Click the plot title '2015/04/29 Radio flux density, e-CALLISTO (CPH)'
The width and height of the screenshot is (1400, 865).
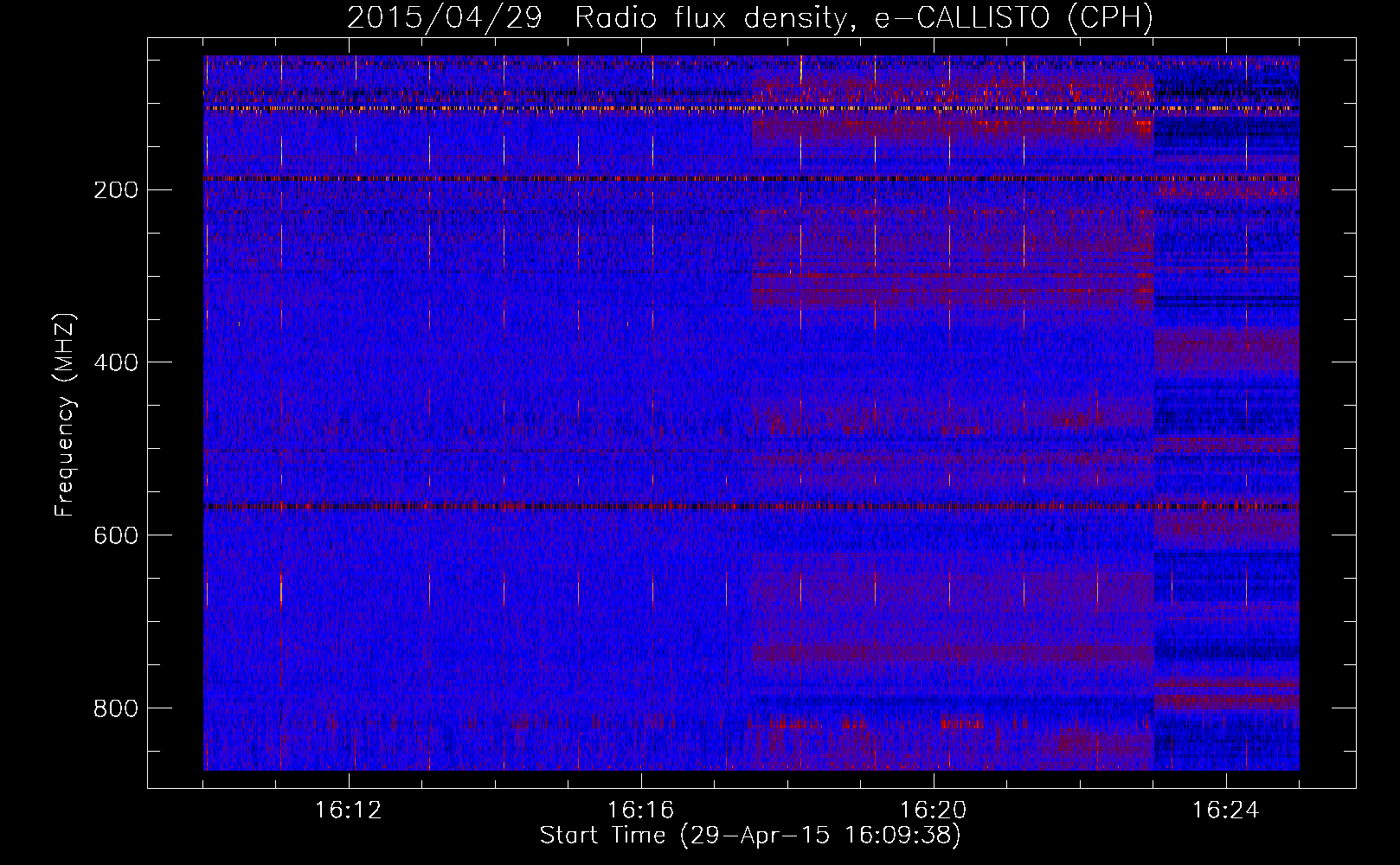(750, 17)
